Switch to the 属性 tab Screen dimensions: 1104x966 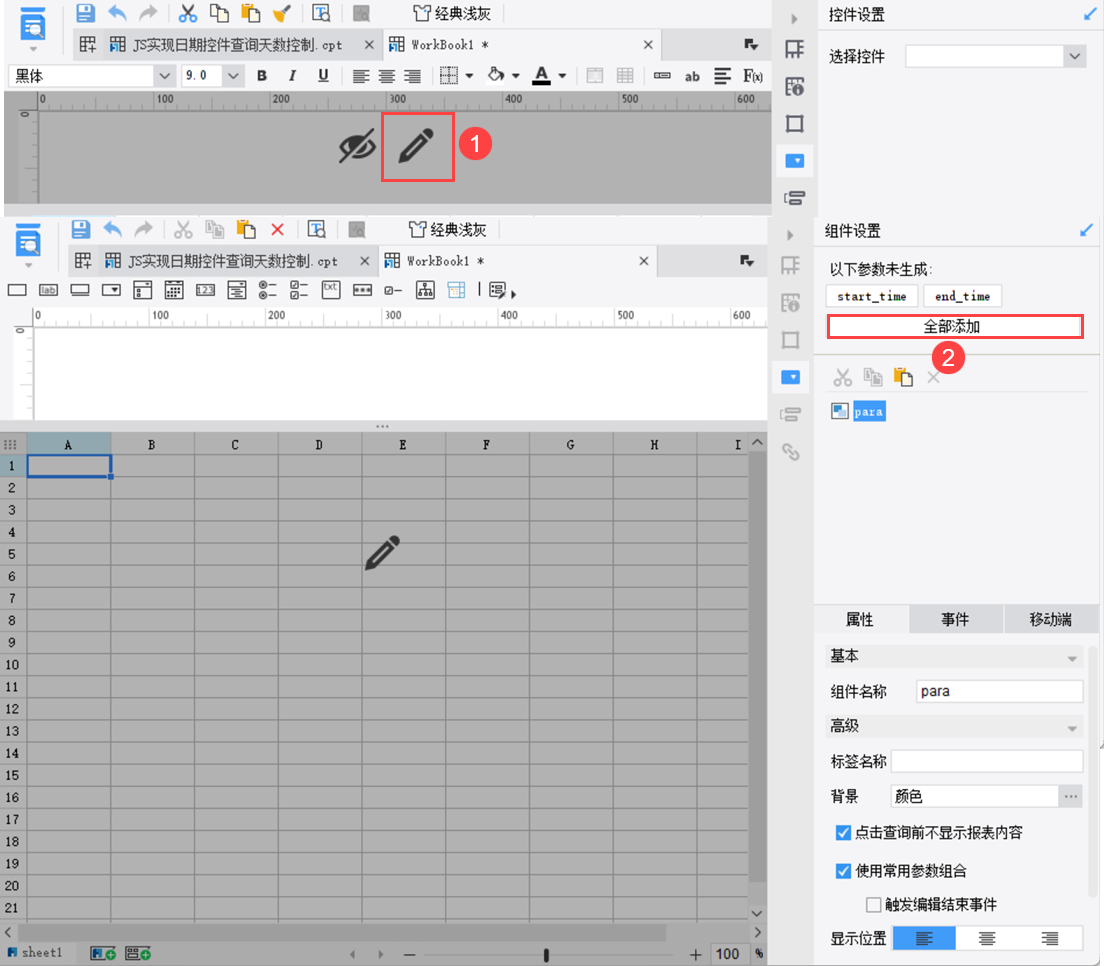click(860, 620)
